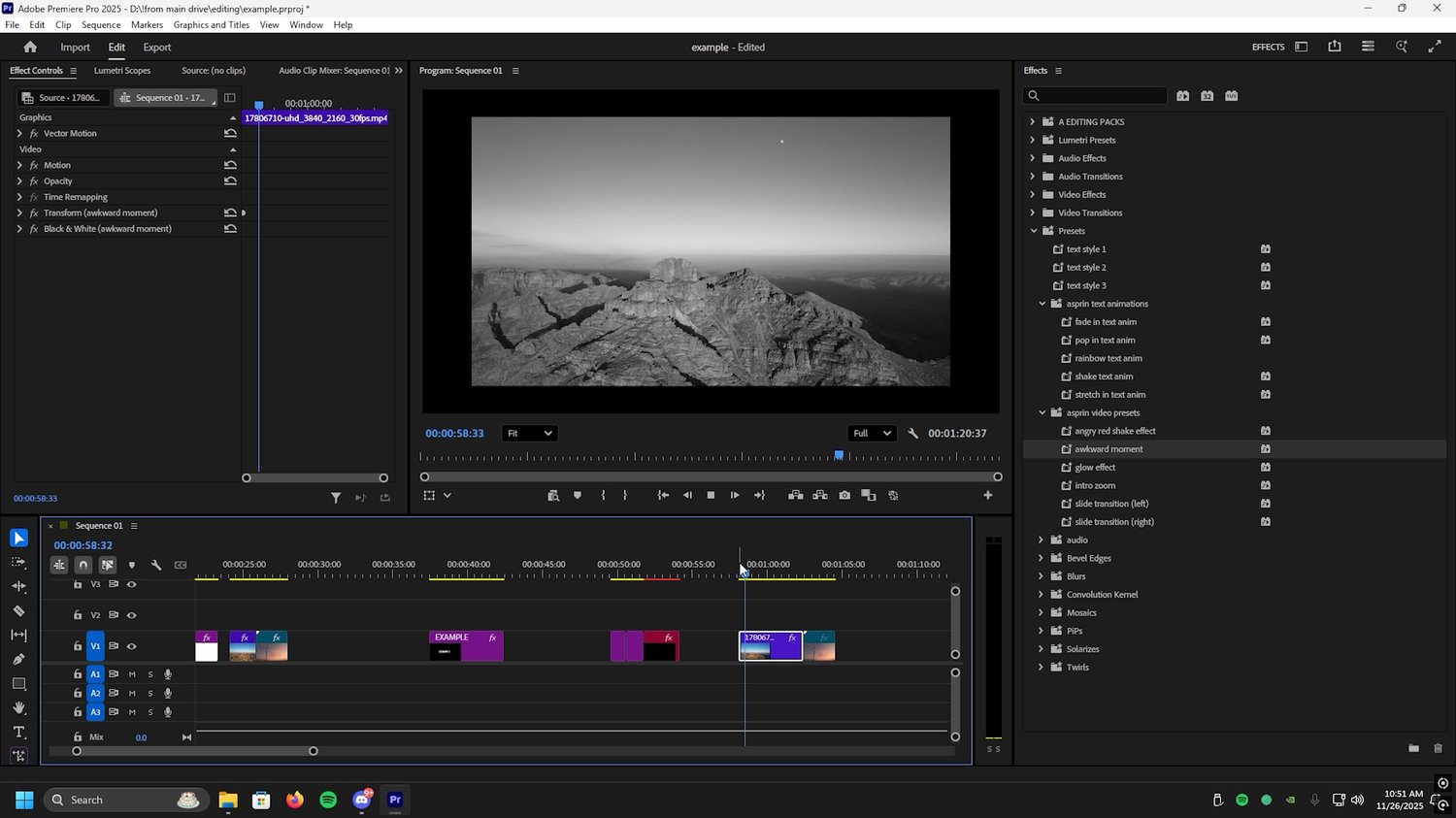Select the awkward moment preset
1456x818 pixels.
pos(1109,449)
